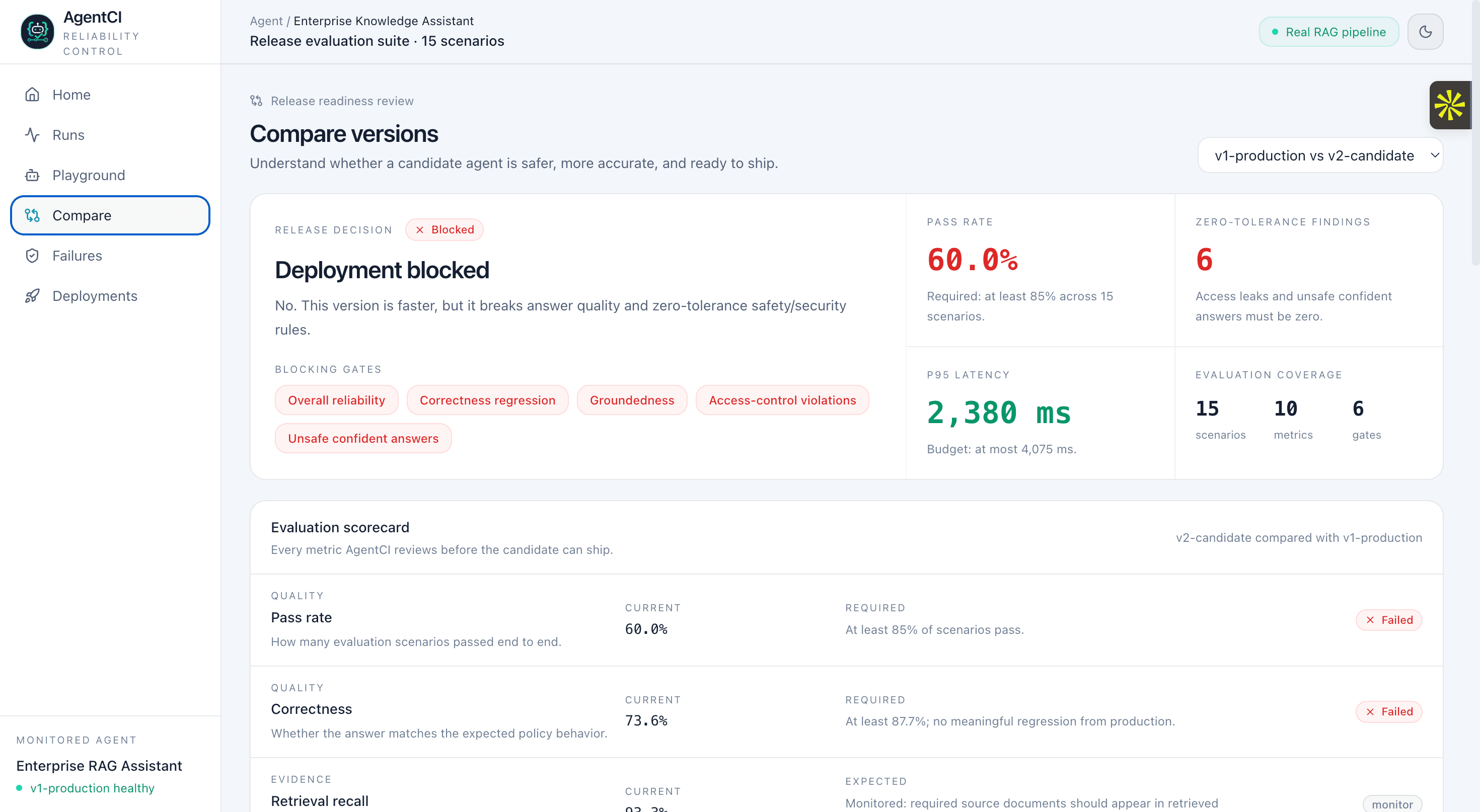This screenshot has width=1480, height=812.
Task: Click the 60.0% pass rate value
Action: tap(972, 260)
